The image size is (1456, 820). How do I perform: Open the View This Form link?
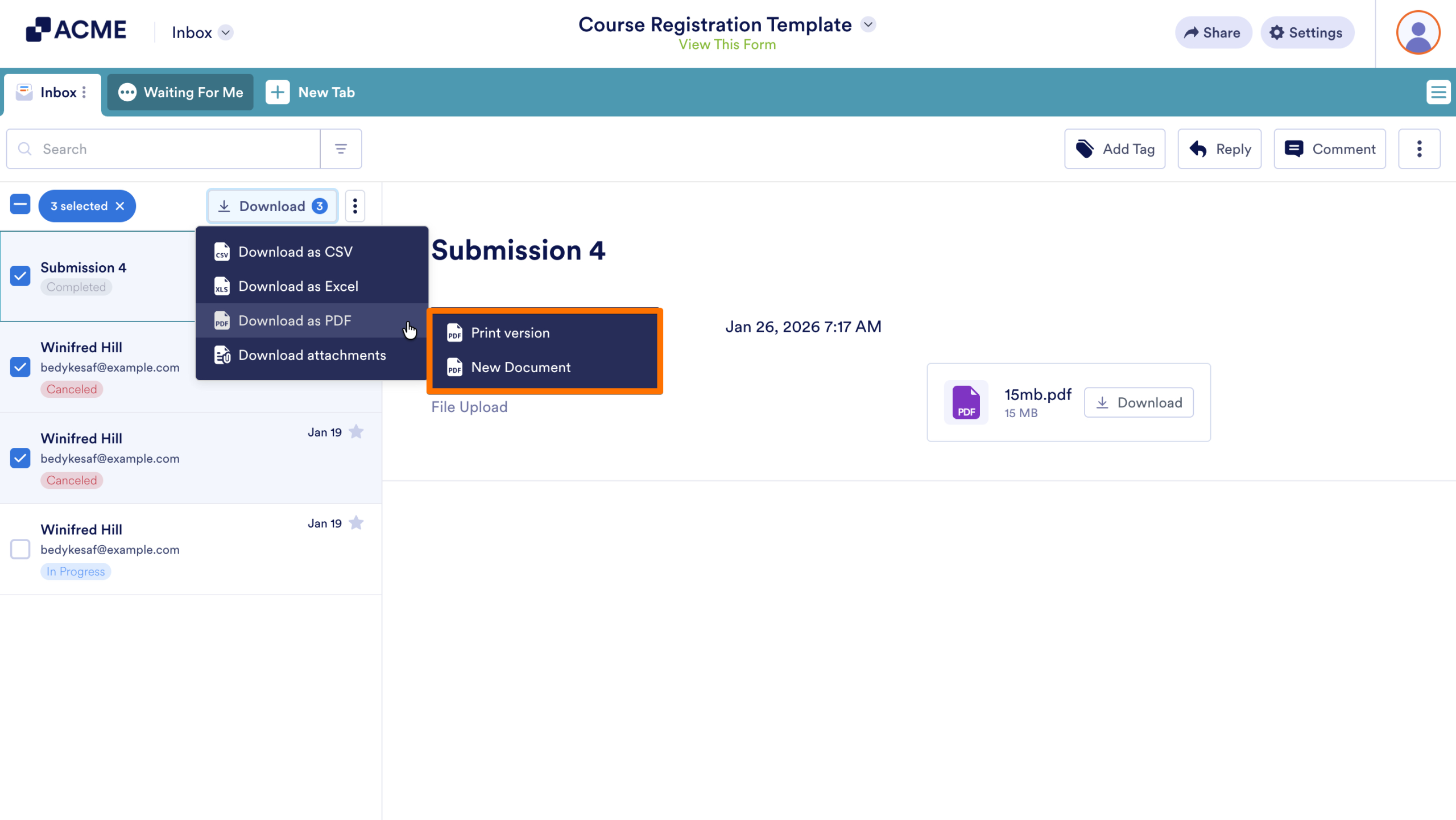(x=727, y=44)
